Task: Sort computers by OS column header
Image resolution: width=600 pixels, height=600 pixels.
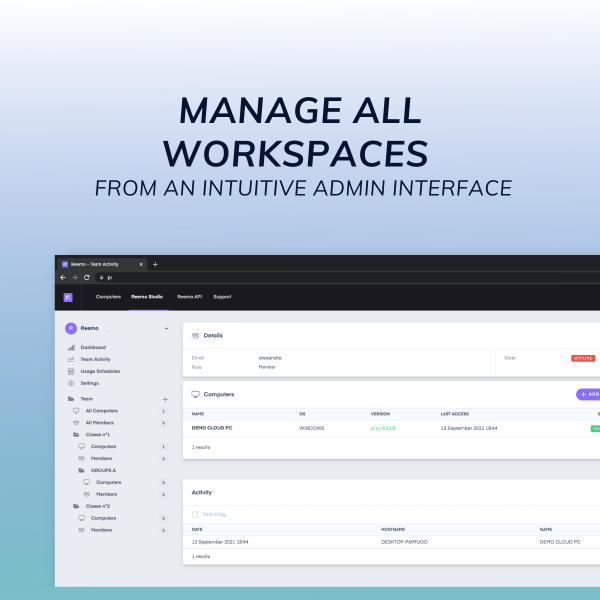Action: (302, 414)
